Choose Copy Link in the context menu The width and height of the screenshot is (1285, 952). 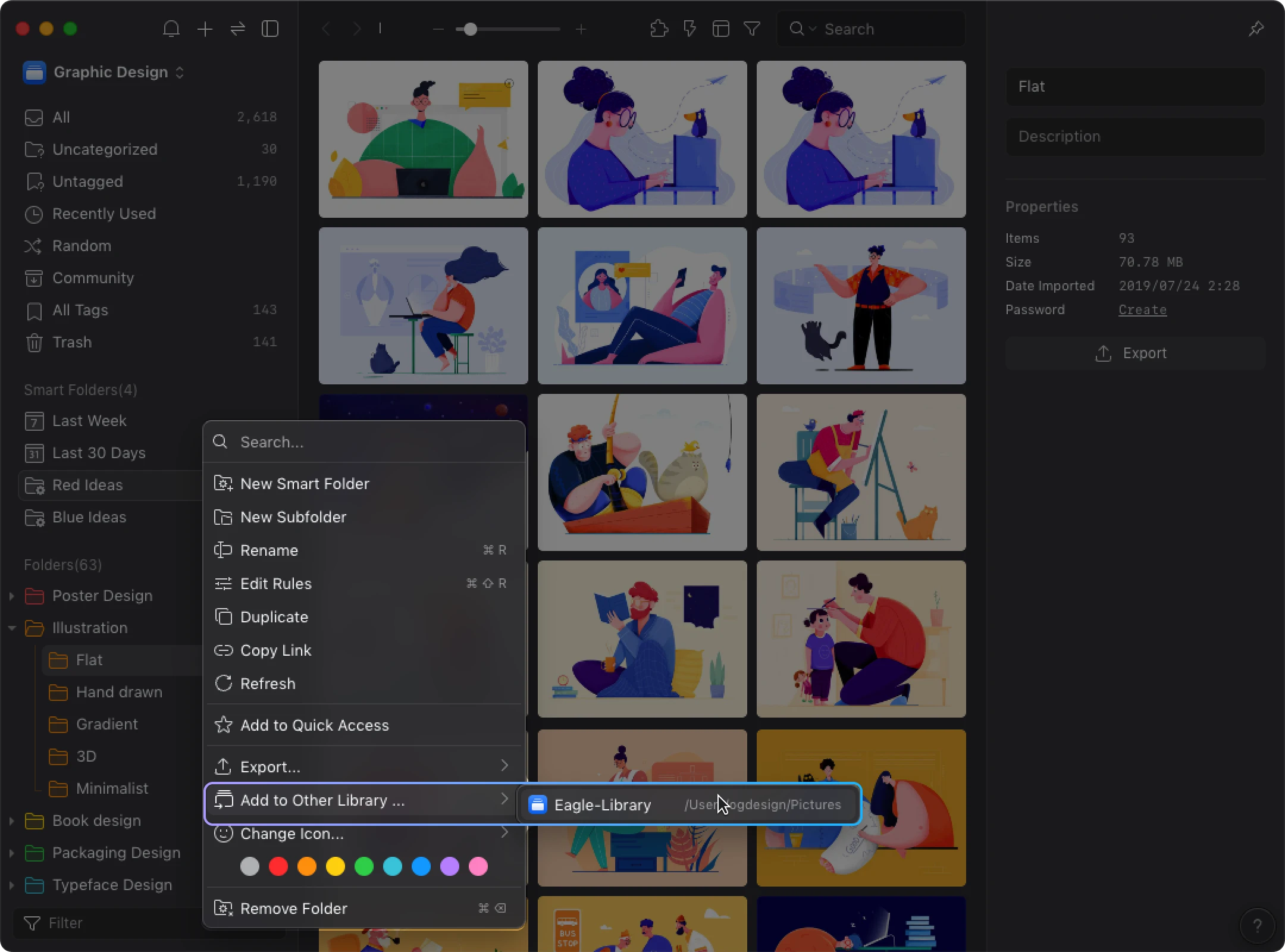364,650
